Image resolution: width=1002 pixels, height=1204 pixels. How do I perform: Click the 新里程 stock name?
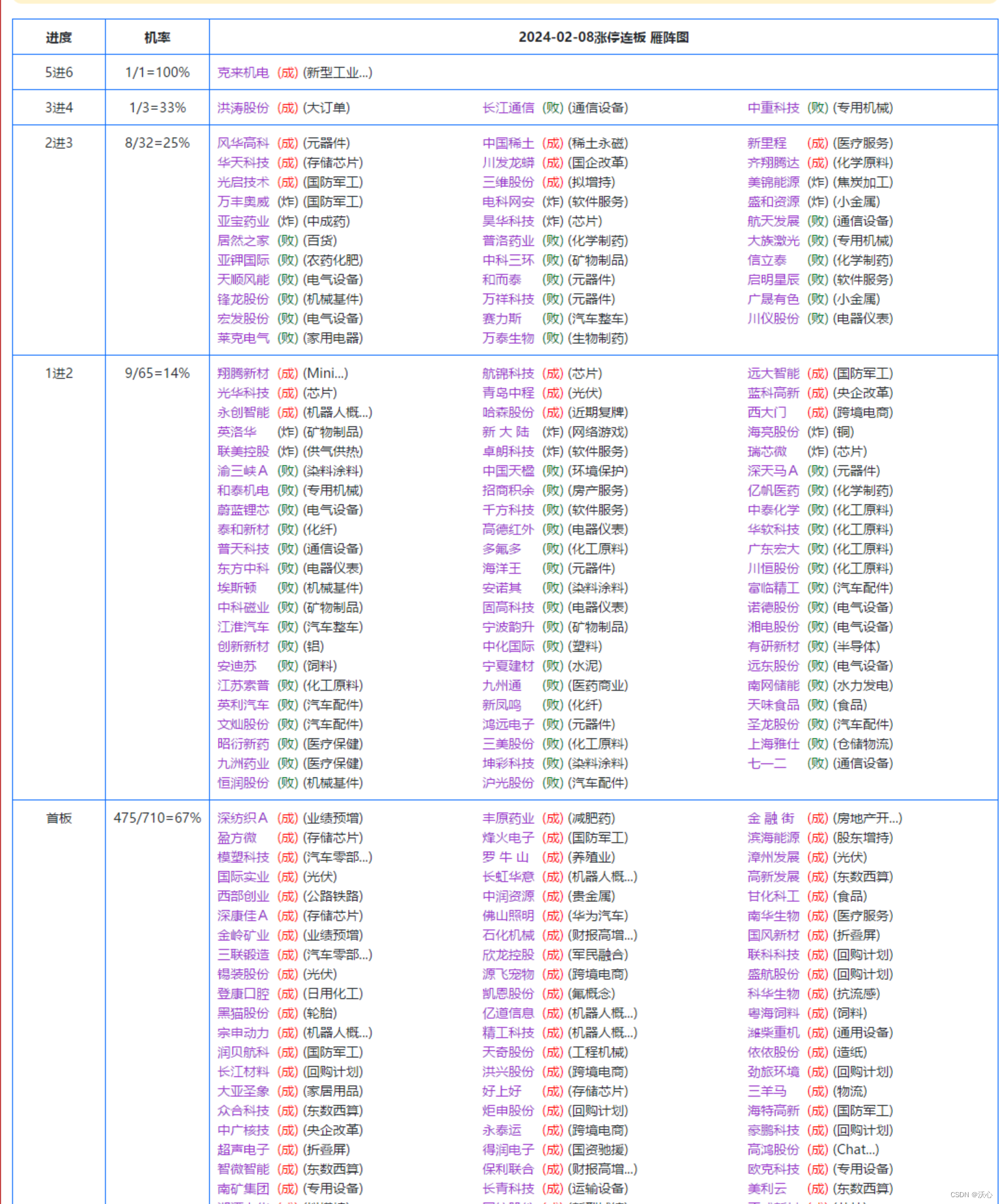pos(767,143)
